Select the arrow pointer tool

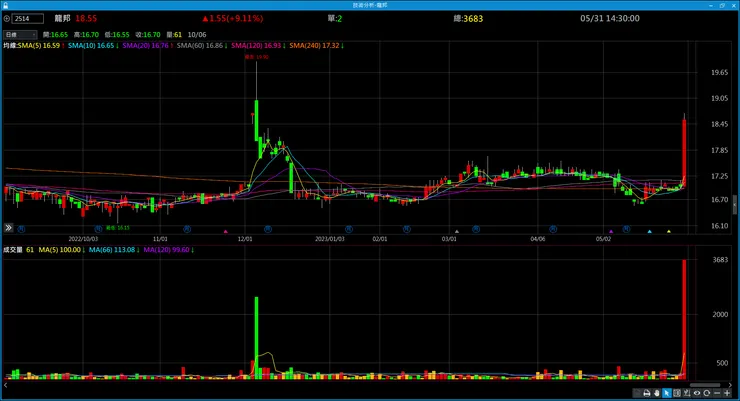point(666,393)
